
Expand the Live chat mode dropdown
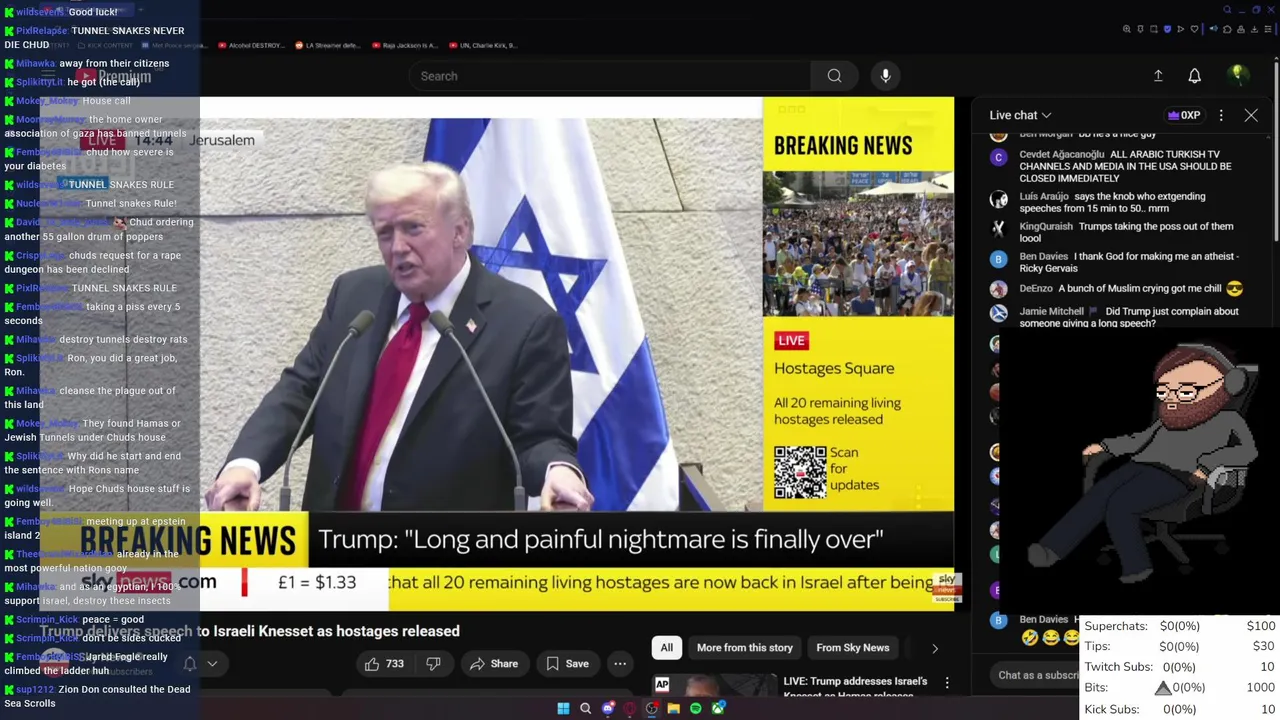(x=1020, y=115)
